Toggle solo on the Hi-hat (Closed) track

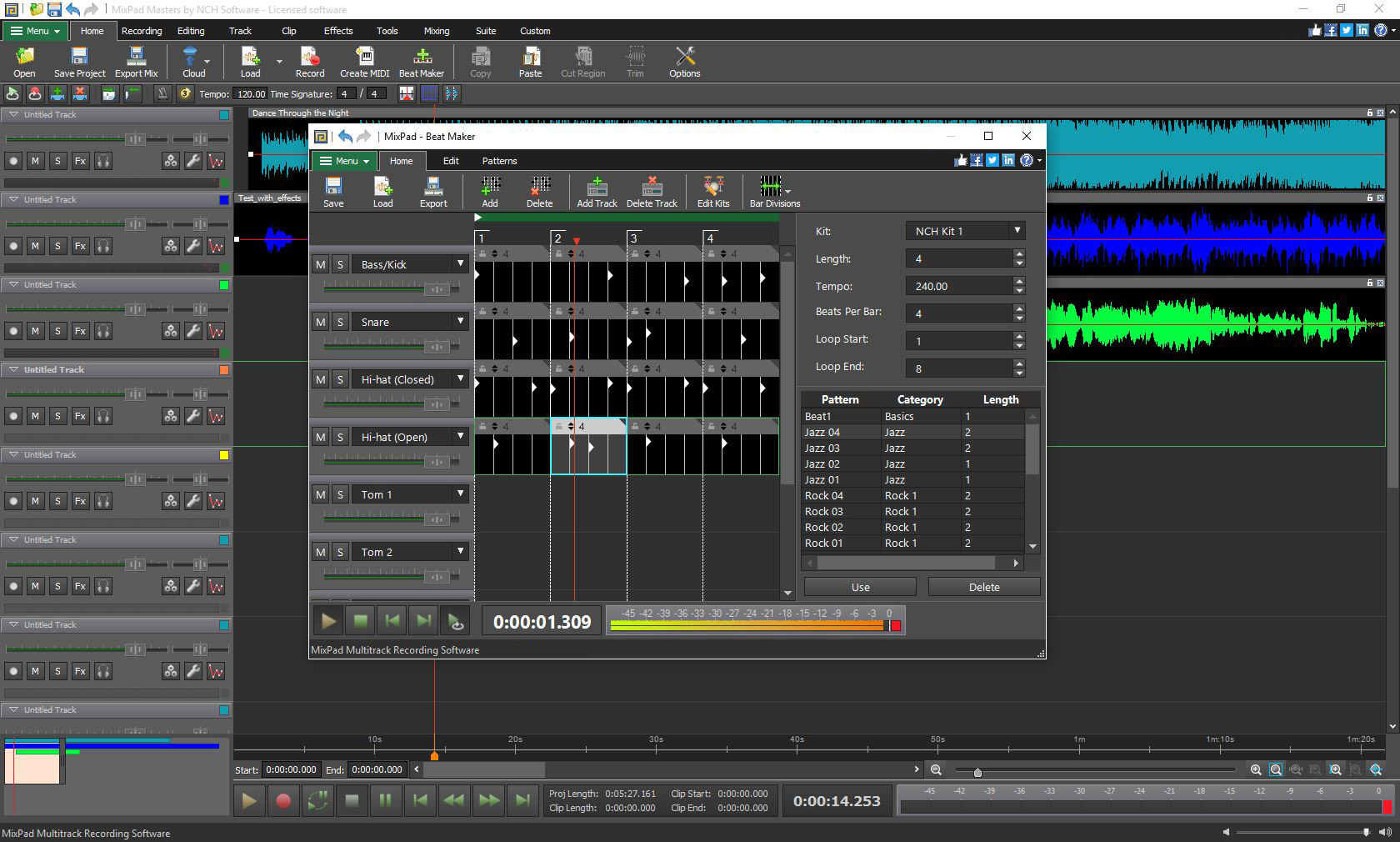(340, 378)
